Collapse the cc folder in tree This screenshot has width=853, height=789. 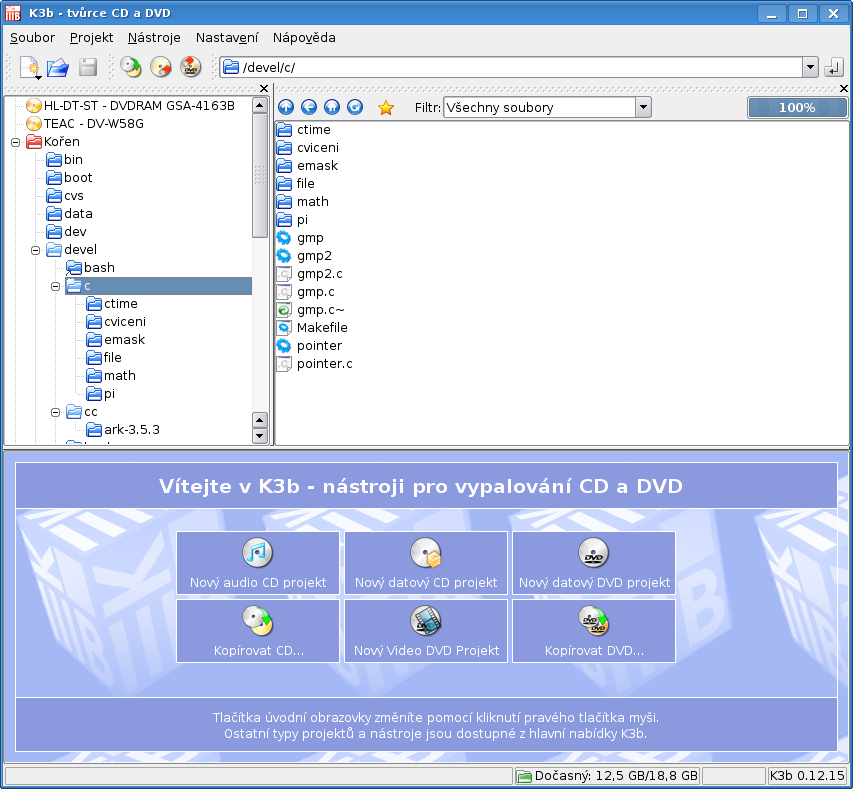coord(55,412)
